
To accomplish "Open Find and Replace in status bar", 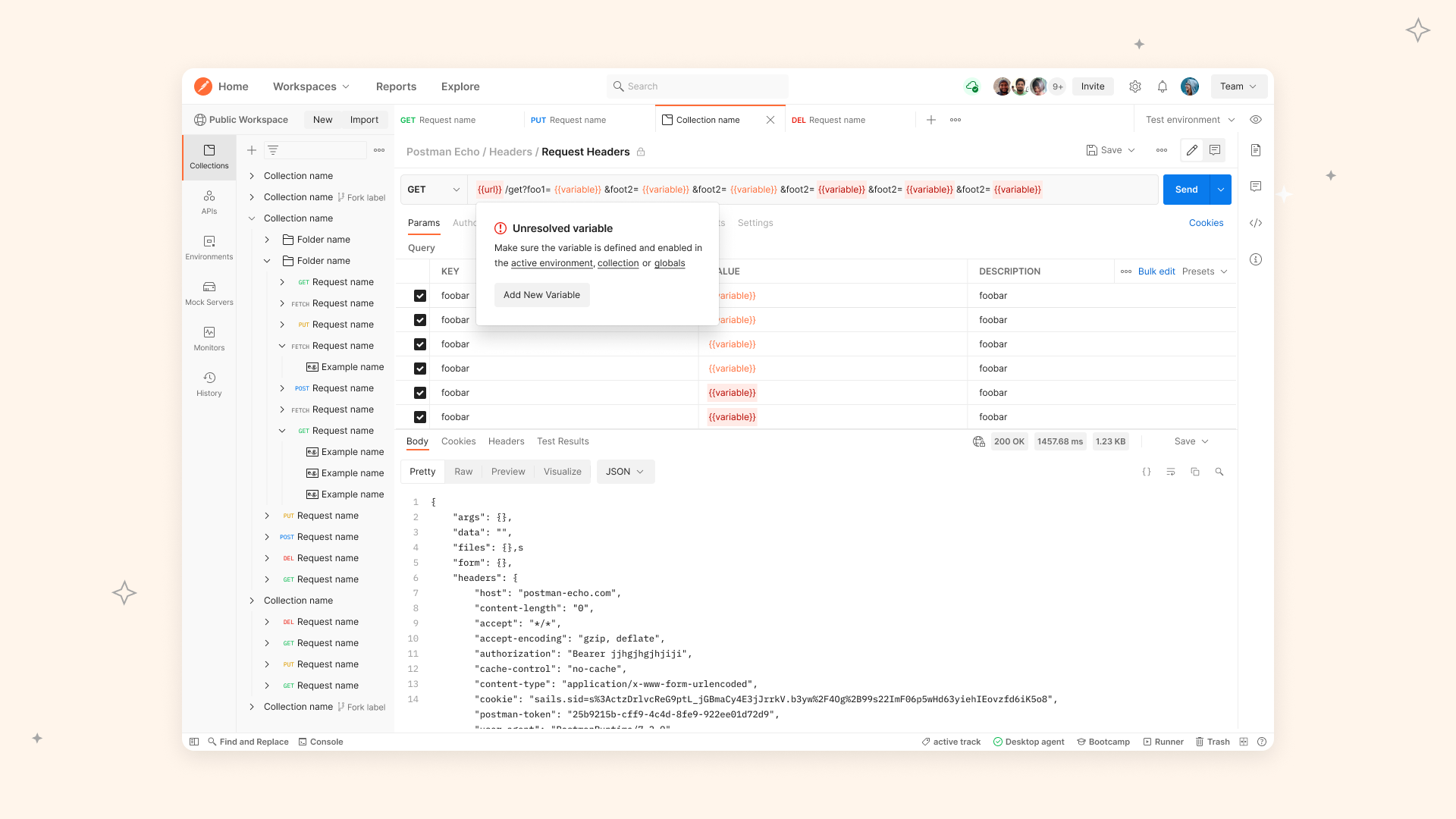I will (x=248, y=742).
